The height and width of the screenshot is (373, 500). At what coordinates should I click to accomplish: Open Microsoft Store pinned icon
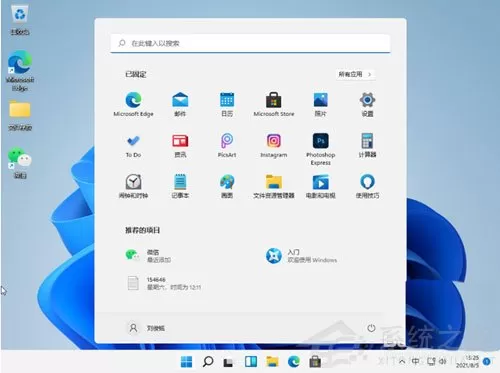pyautogui.click(x=274, y=104)
